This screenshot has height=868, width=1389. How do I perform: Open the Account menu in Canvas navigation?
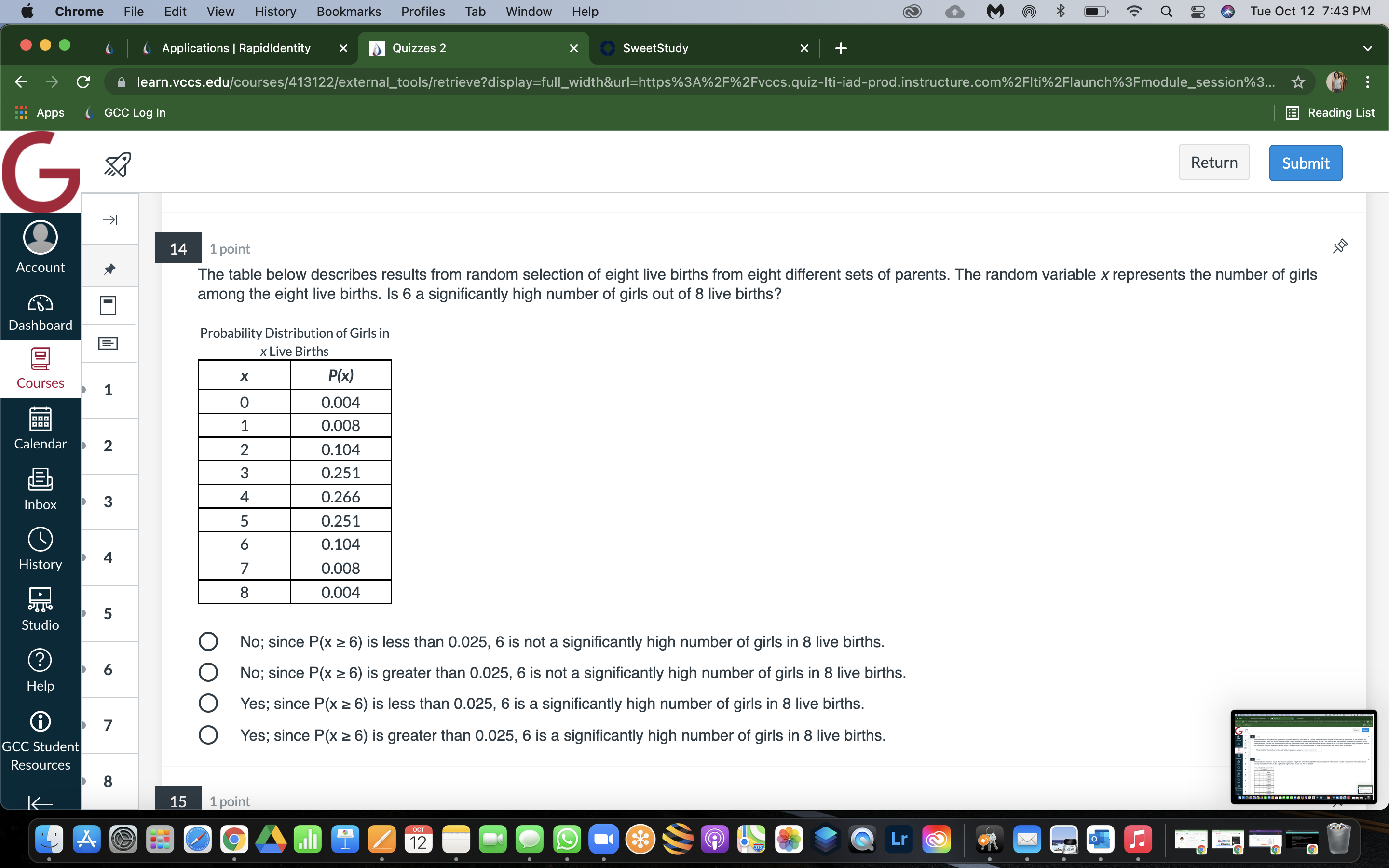click(x=40, y=248)
